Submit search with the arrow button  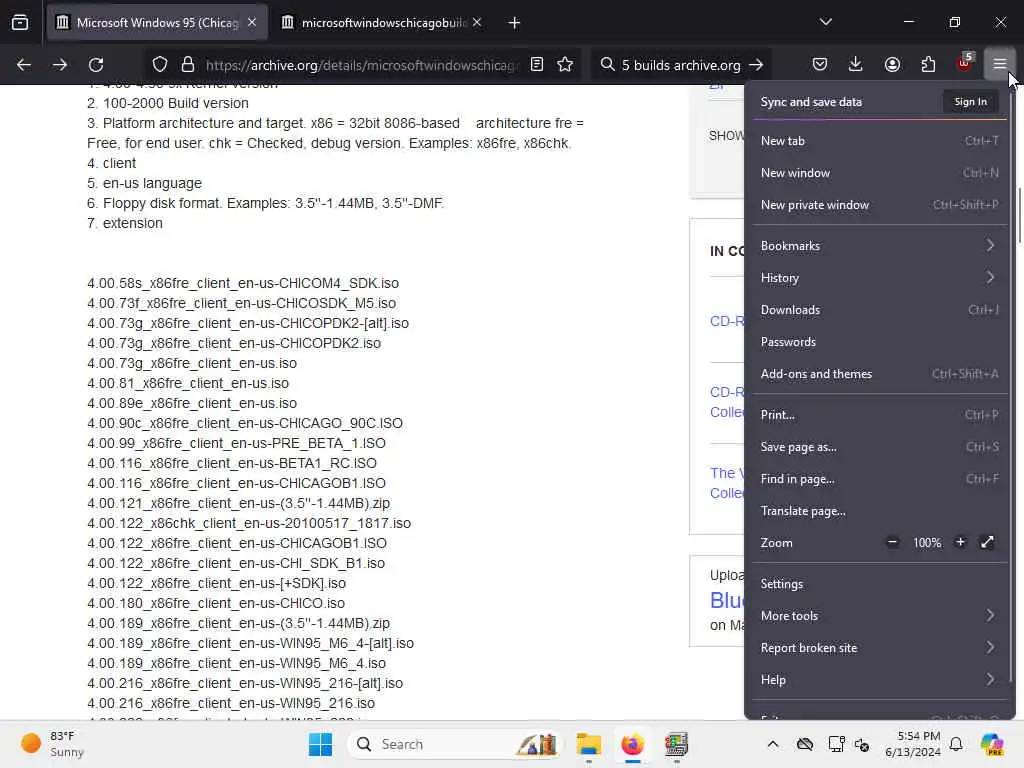coord(756,65)
